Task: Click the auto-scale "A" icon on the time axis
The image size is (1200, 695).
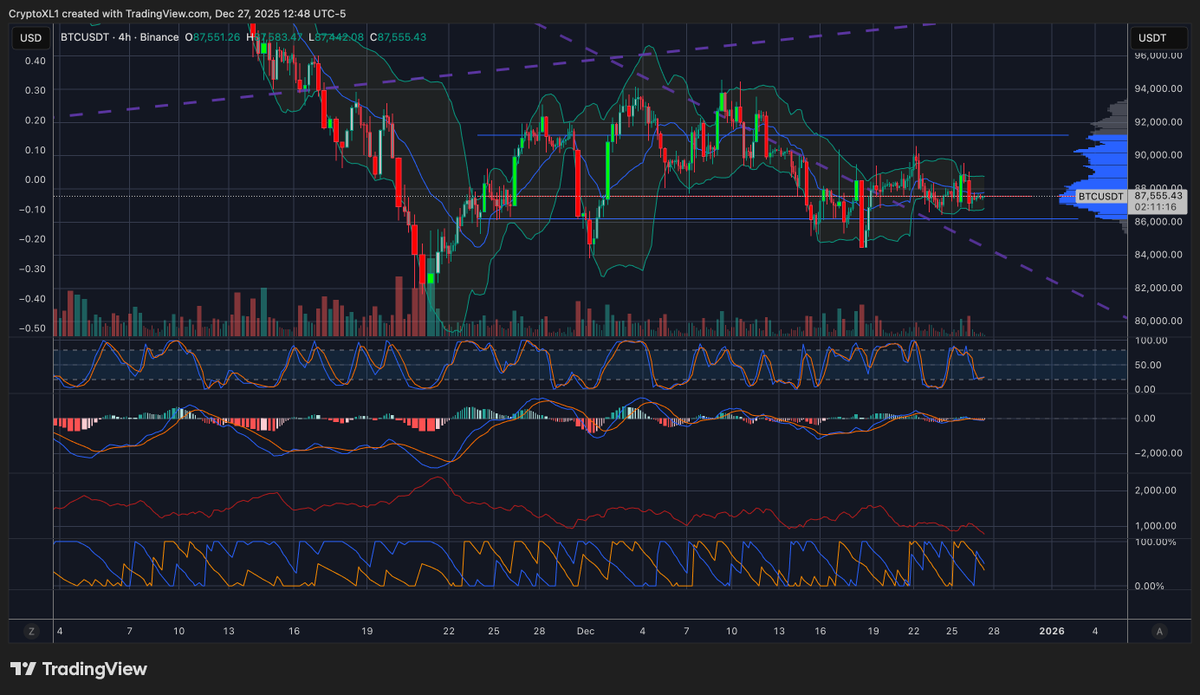Action: (1158, 631)
